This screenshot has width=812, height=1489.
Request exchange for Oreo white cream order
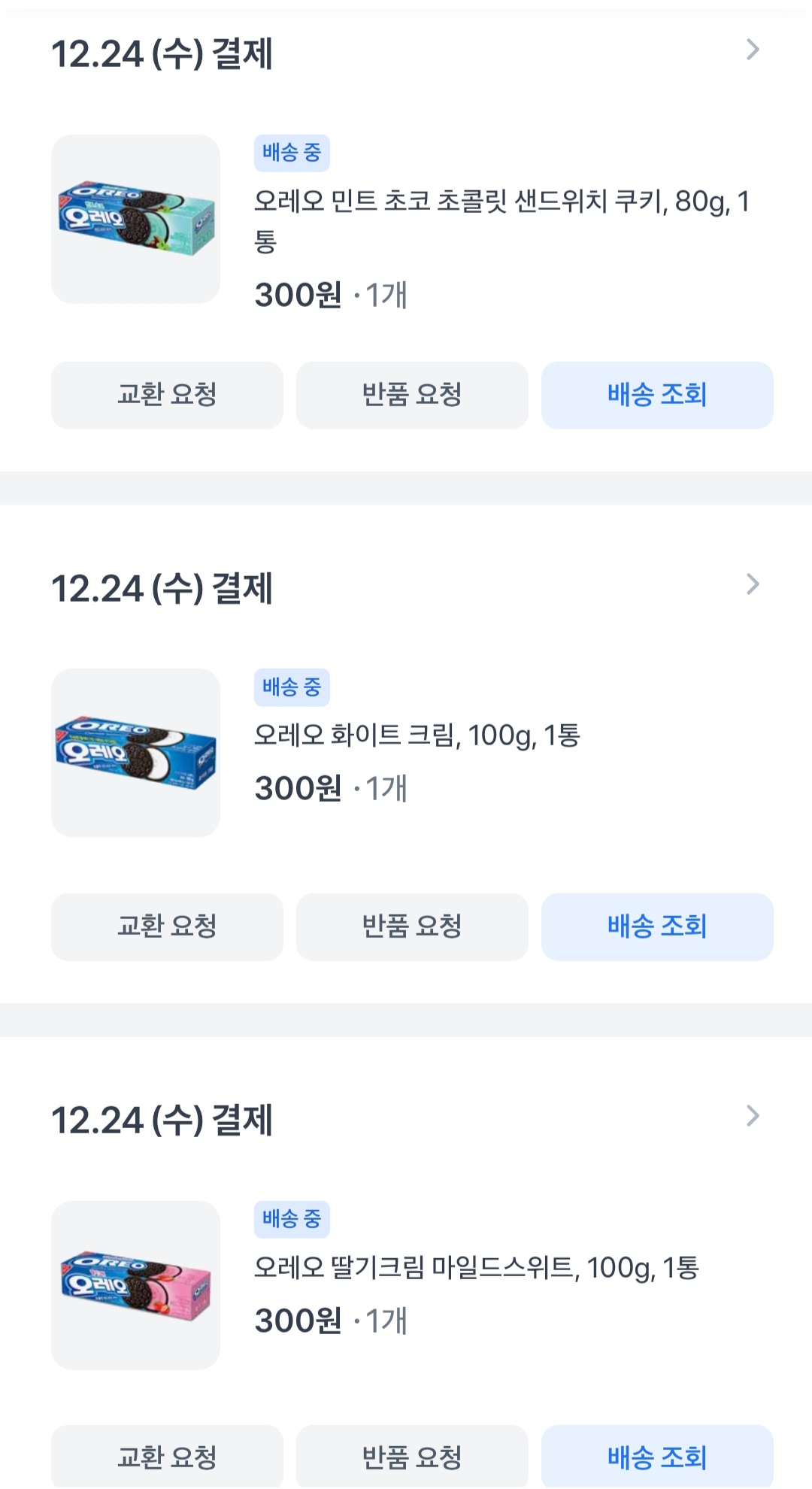(167, 926)
